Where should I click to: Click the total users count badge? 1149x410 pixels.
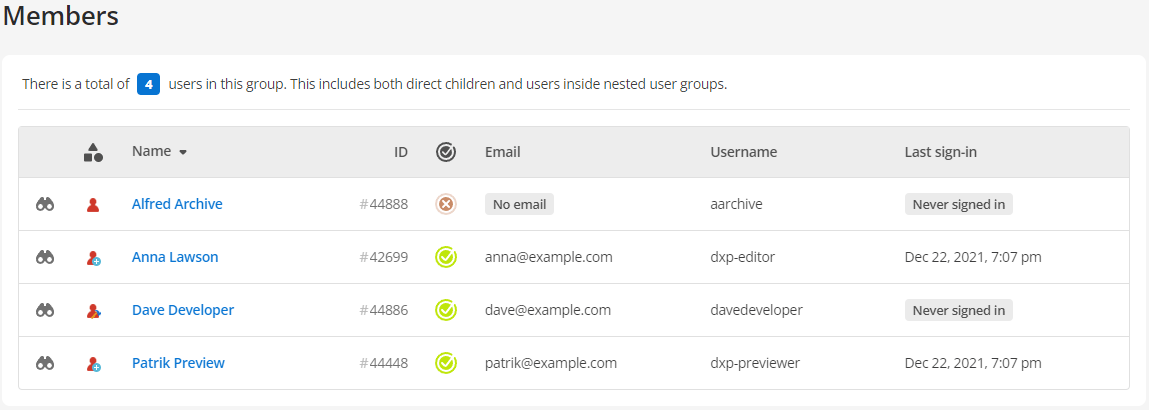click(x=149, y=84)
